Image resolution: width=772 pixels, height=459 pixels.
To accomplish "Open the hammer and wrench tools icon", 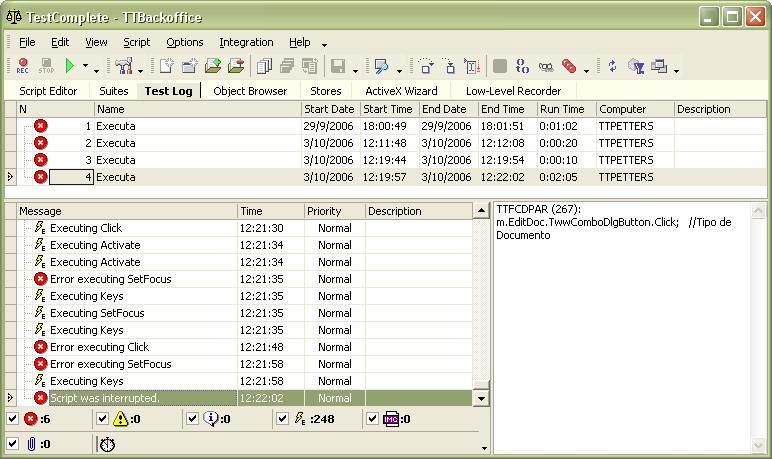I will tap(124, 66).
